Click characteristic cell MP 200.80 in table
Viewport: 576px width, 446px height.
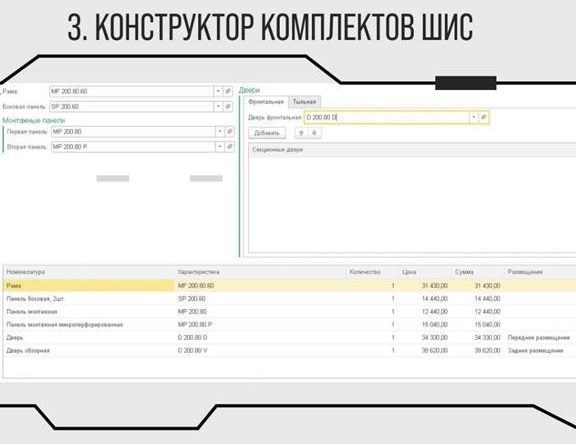192,312
